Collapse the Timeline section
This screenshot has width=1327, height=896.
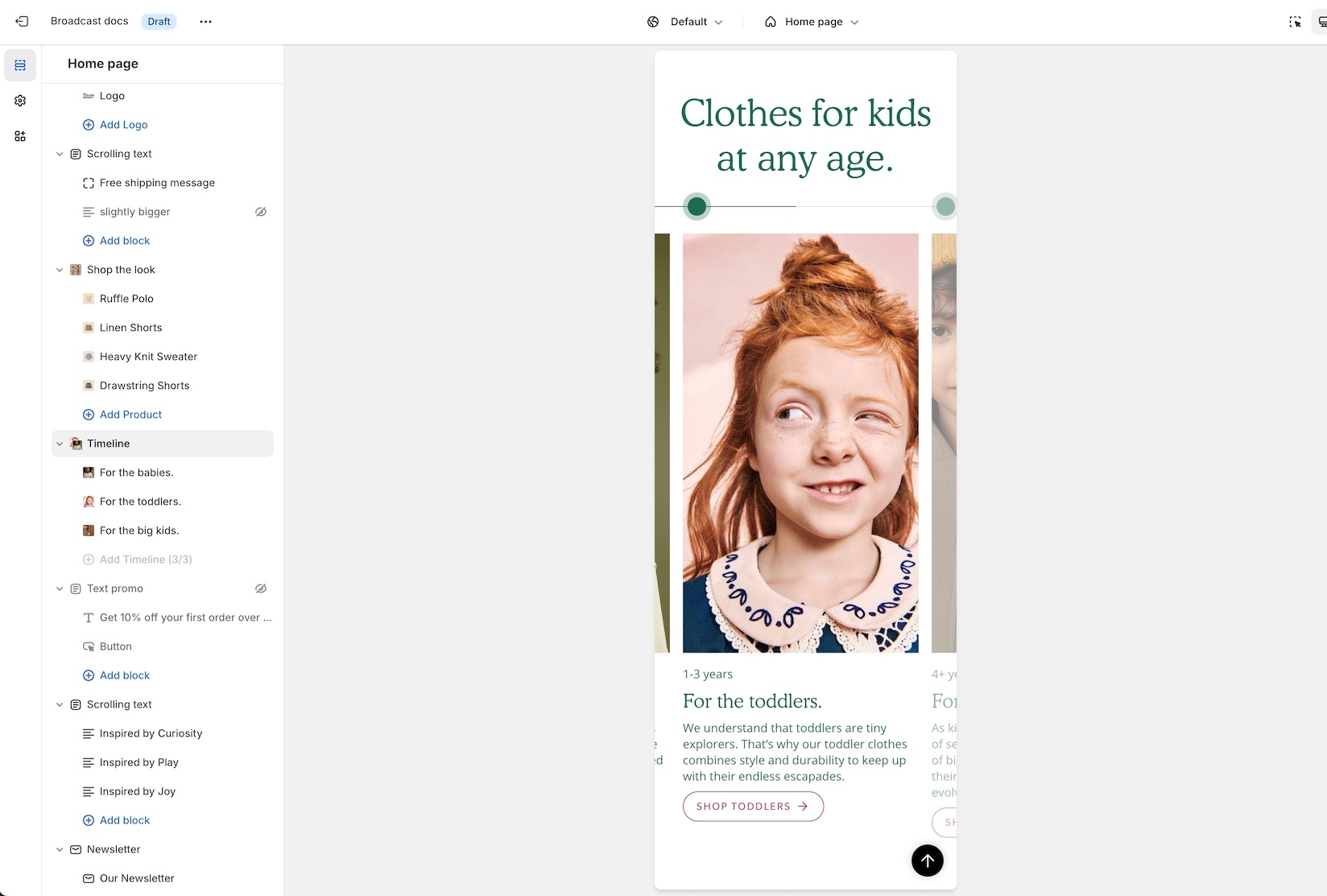[60, 444]
